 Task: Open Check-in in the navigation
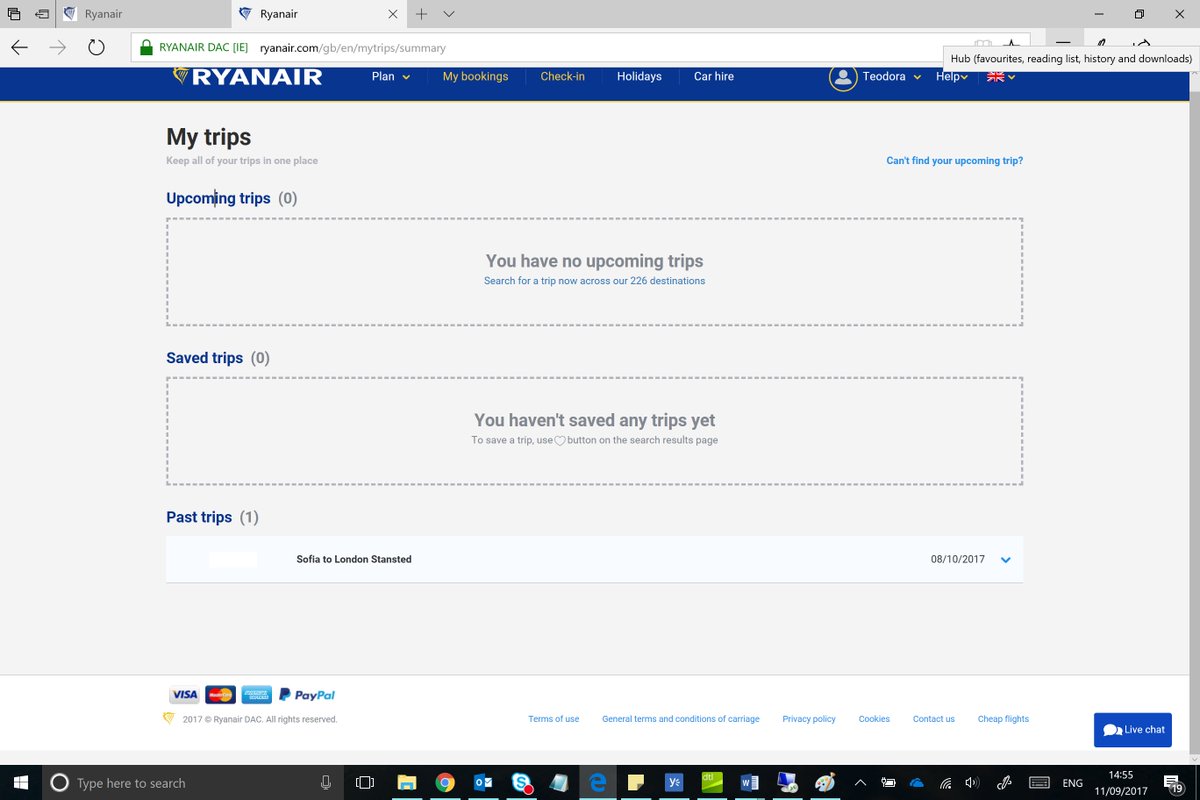(562, 77)
